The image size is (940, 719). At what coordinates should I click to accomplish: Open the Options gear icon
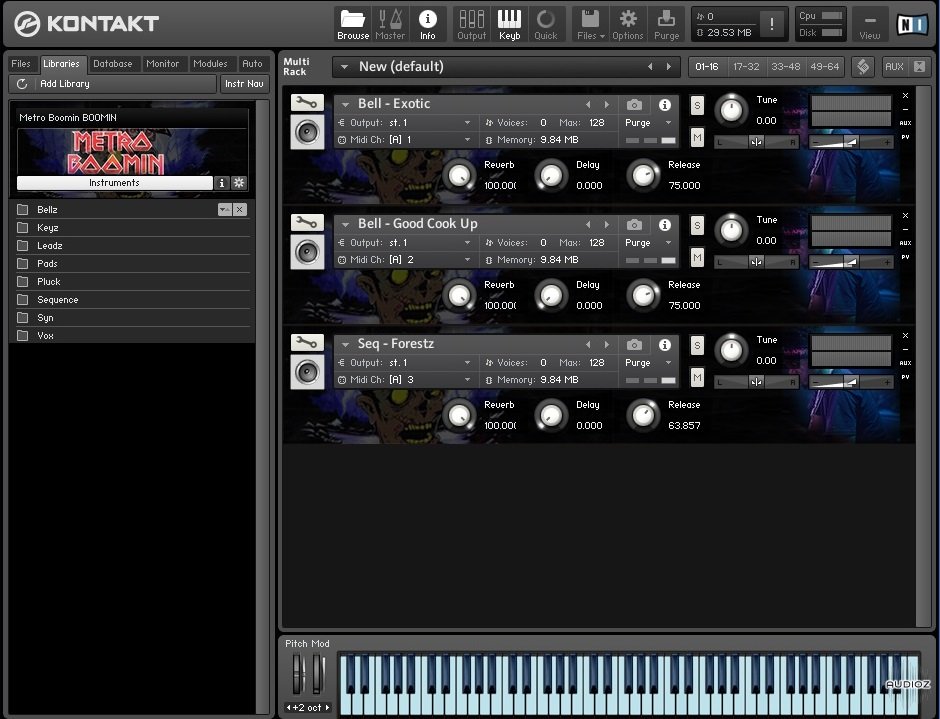[x=627, y=24]
